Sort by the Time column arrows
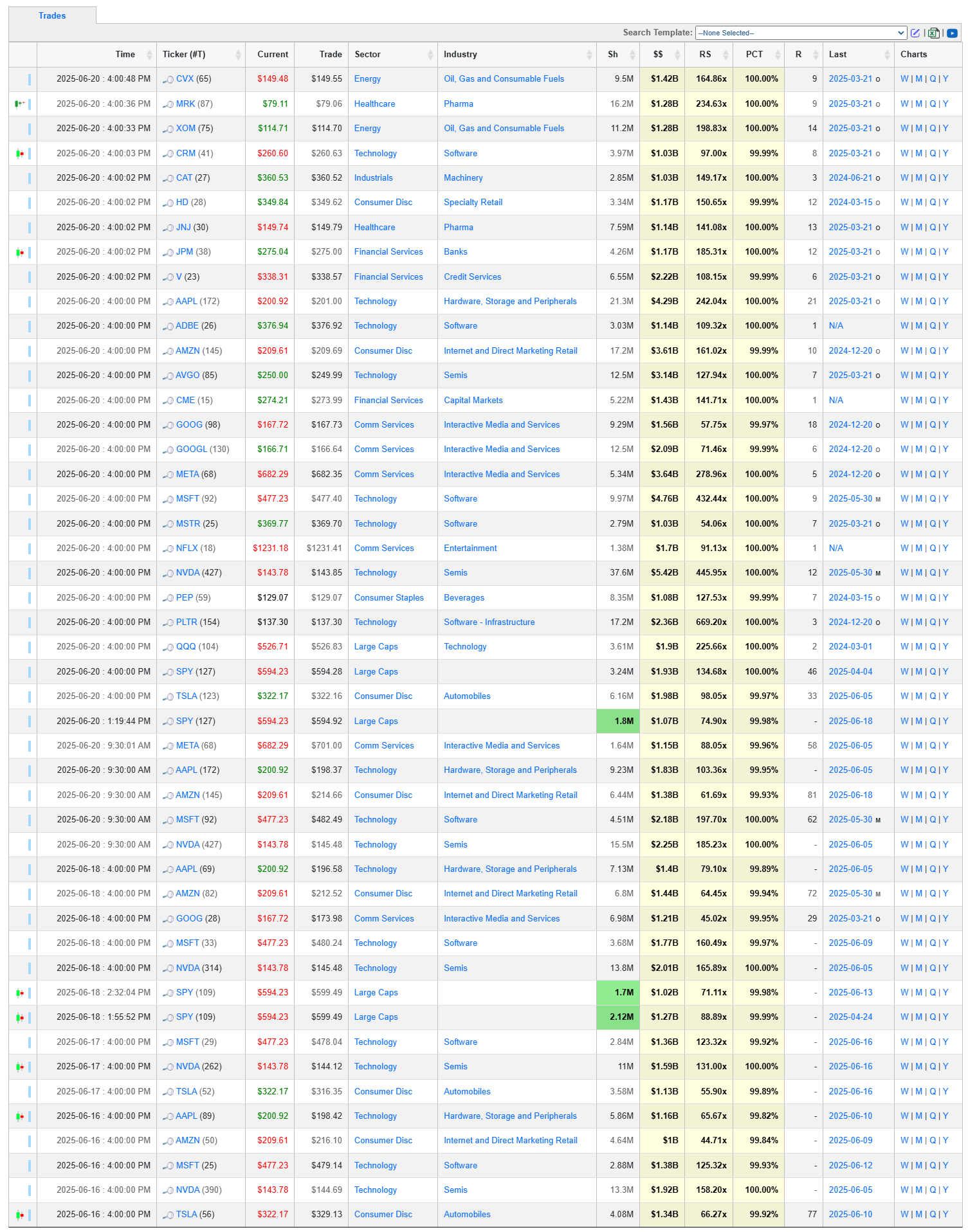Image resolution: width=968 pixels, height=1232 pixels. click(149, 55)
